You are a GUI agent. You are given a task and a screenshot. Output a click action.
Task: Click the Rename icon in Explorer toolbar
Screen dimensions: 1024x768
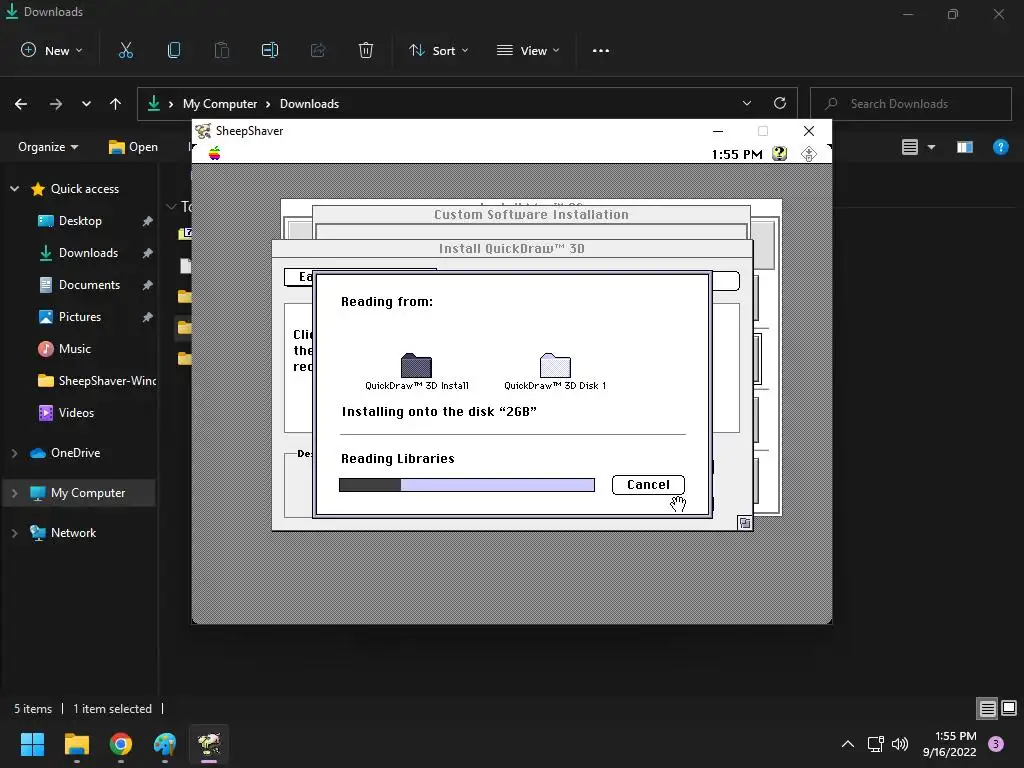[270, 50]
